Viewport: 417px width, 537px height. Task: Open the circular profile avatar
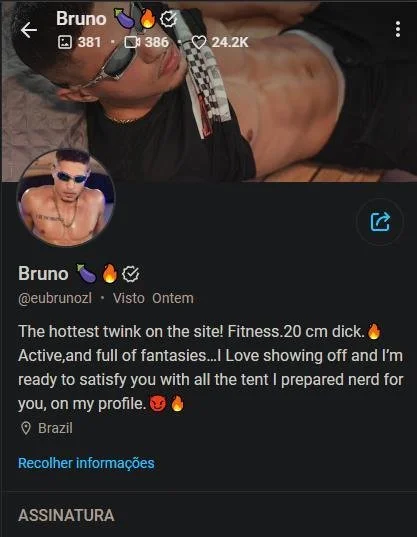tap(66, 198)
